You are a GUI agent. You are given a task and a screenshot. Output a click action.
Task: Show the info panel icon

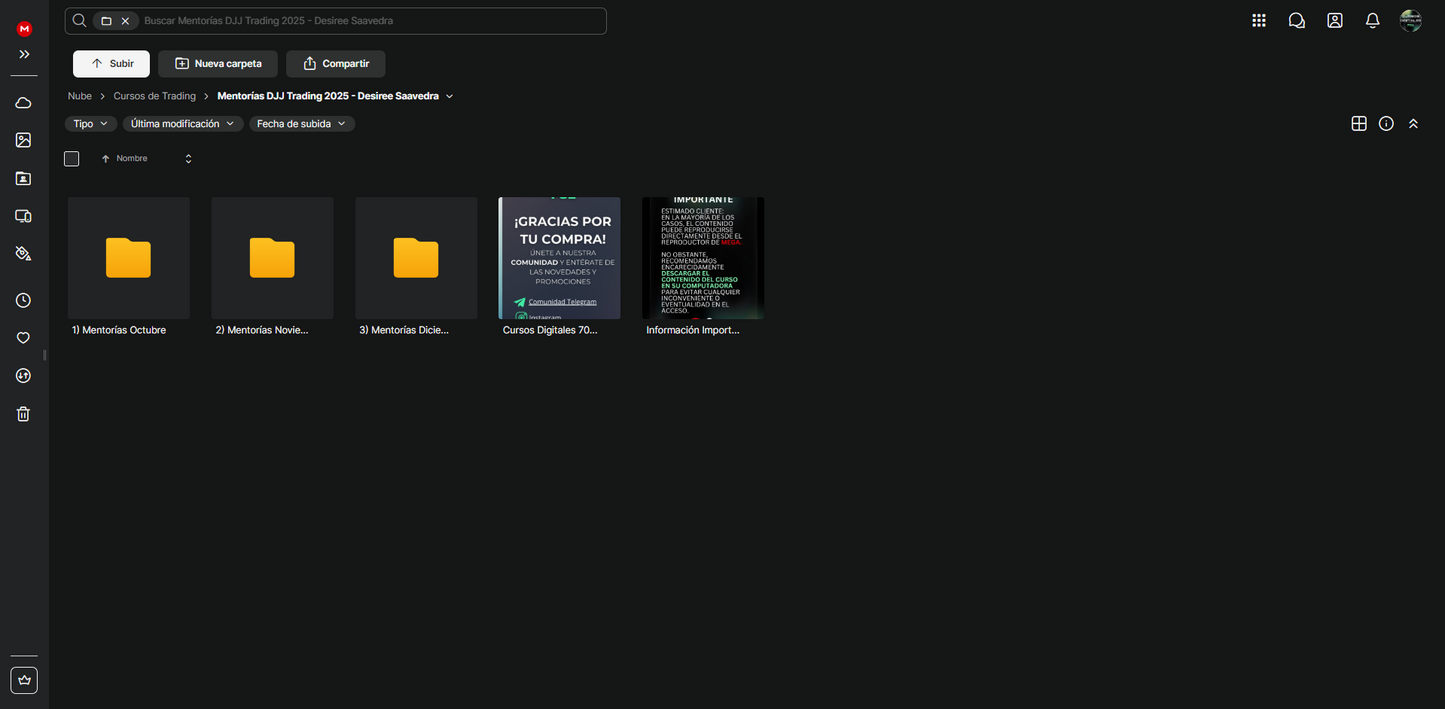point(1386,124)
